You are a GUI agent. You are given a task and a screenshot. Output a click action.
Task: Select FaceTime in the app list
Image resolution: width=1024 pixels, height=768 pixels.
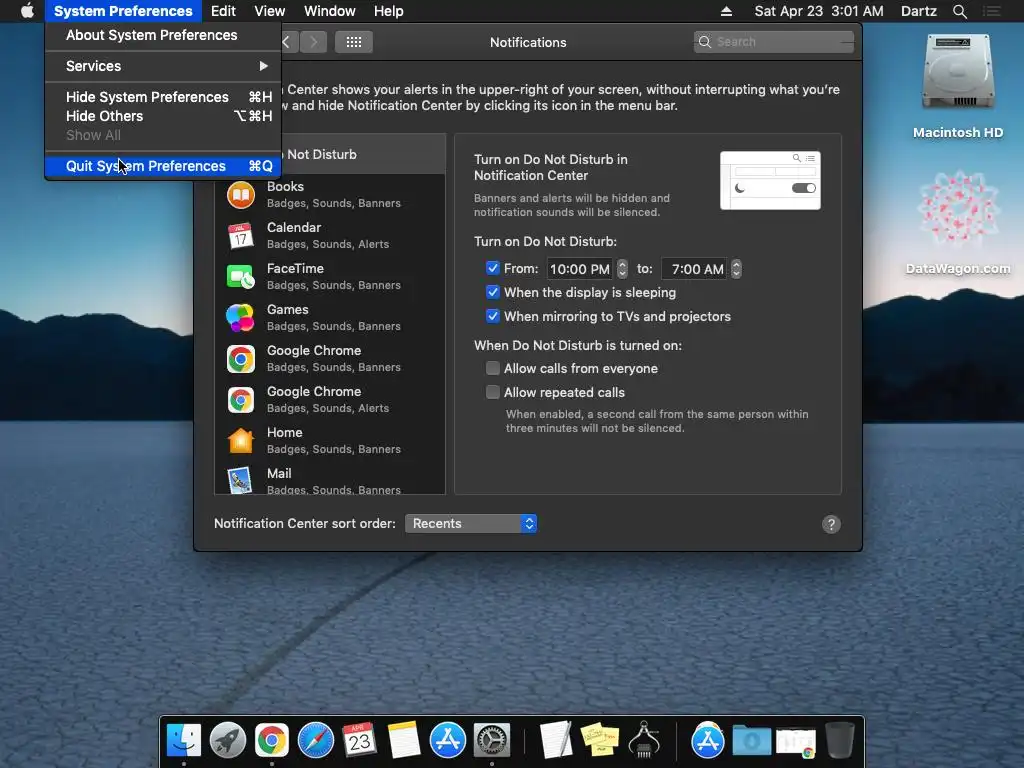coord(330,277)
